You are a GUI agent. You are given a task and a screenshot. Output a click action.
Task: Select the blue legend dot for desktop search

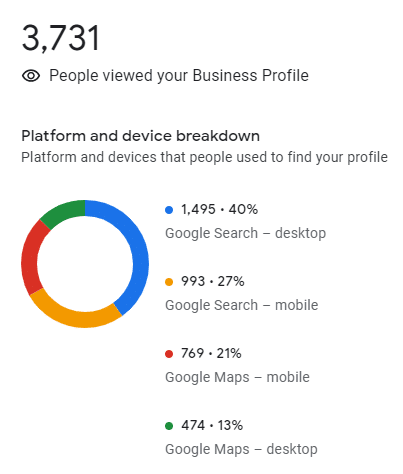(x=169, y=210)
